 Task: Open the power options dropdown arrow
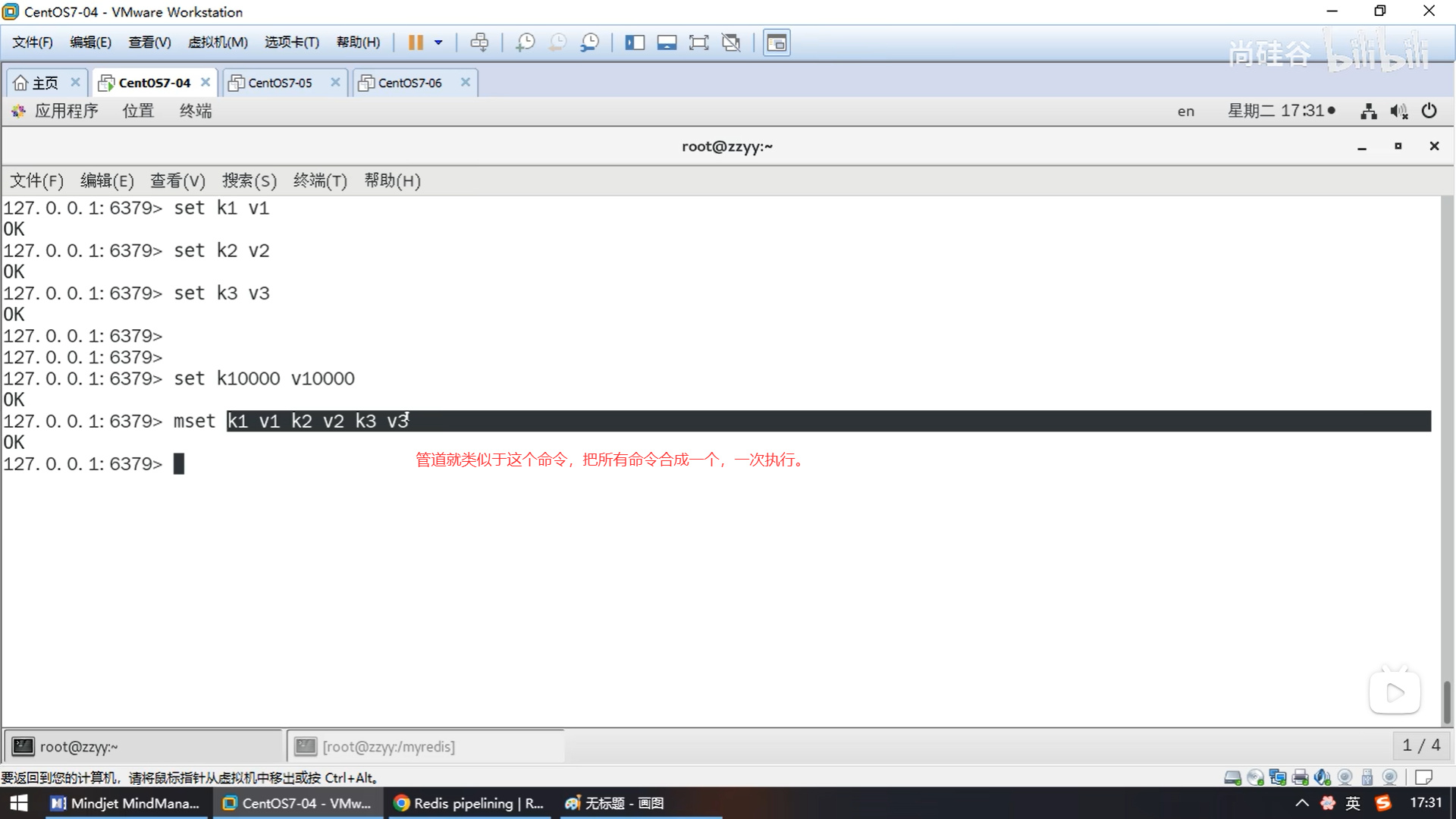click(x=438, y=42)
